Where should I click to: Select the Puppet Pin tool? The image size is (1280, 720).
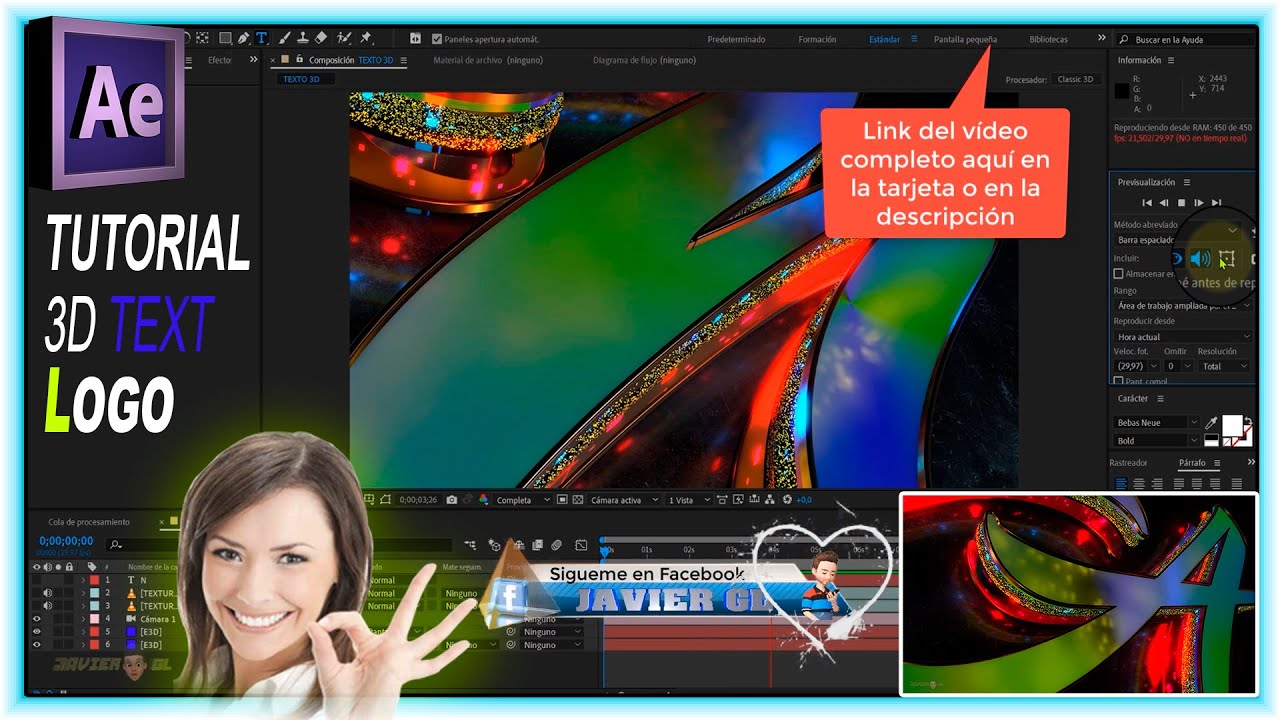[366, 38]
